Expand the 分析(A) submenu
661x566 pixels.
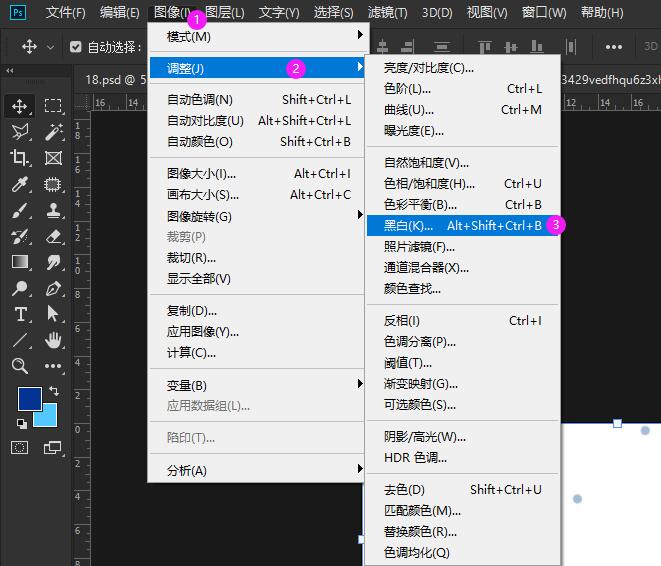click(x=256, y=470)
